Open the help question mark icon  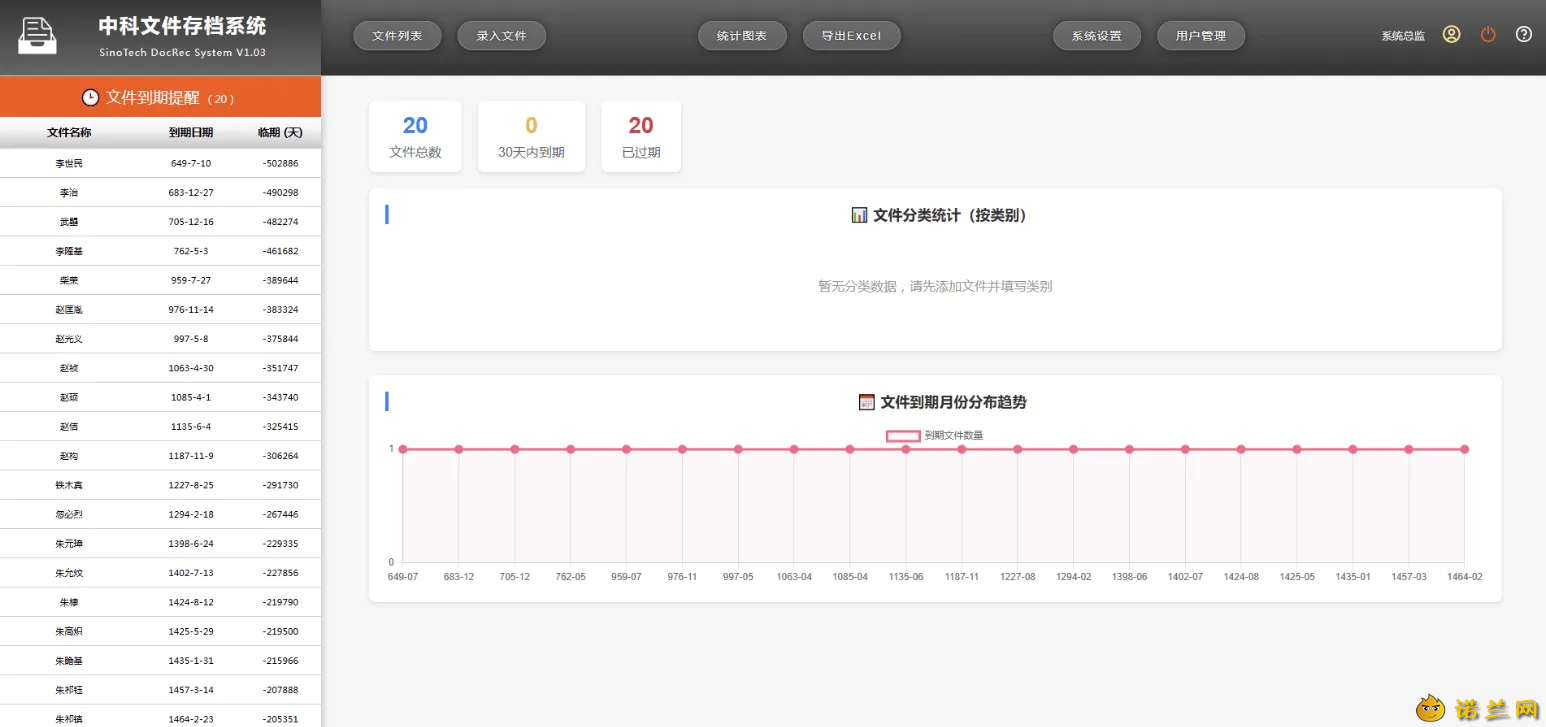click(x=1524, y=35)
